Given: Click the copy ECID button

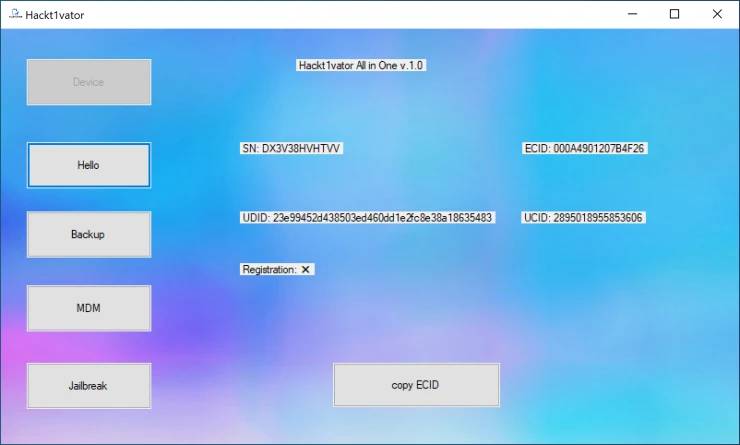Looking at the screenshot, I should [x=416, y=385].
